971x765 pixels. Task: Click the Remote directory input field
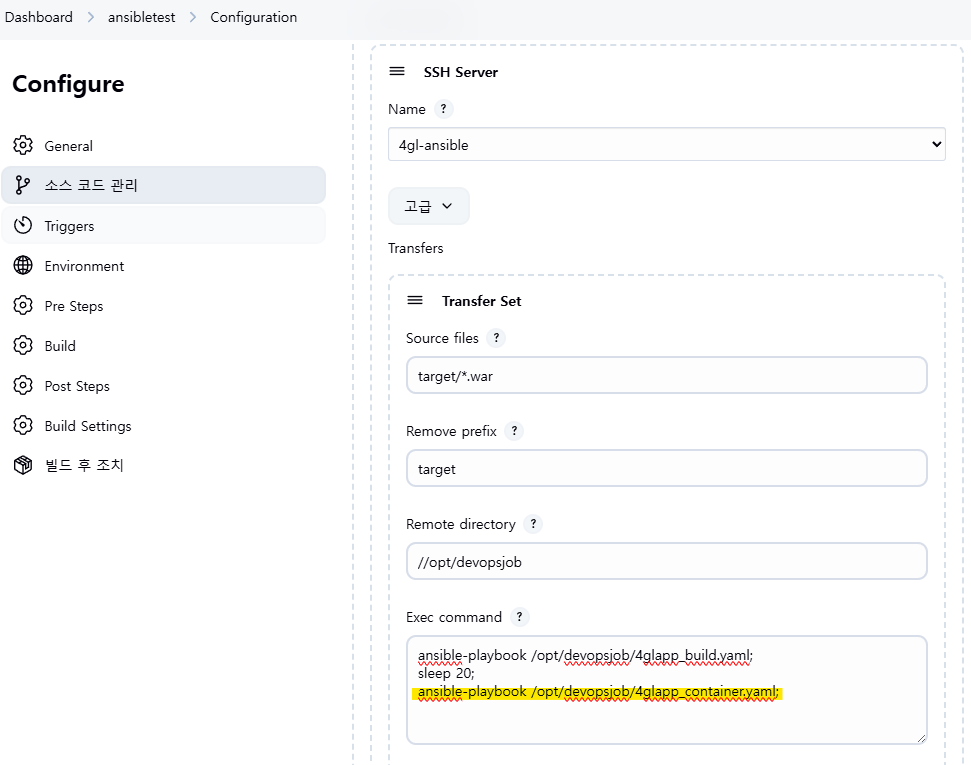click(666, 562)
